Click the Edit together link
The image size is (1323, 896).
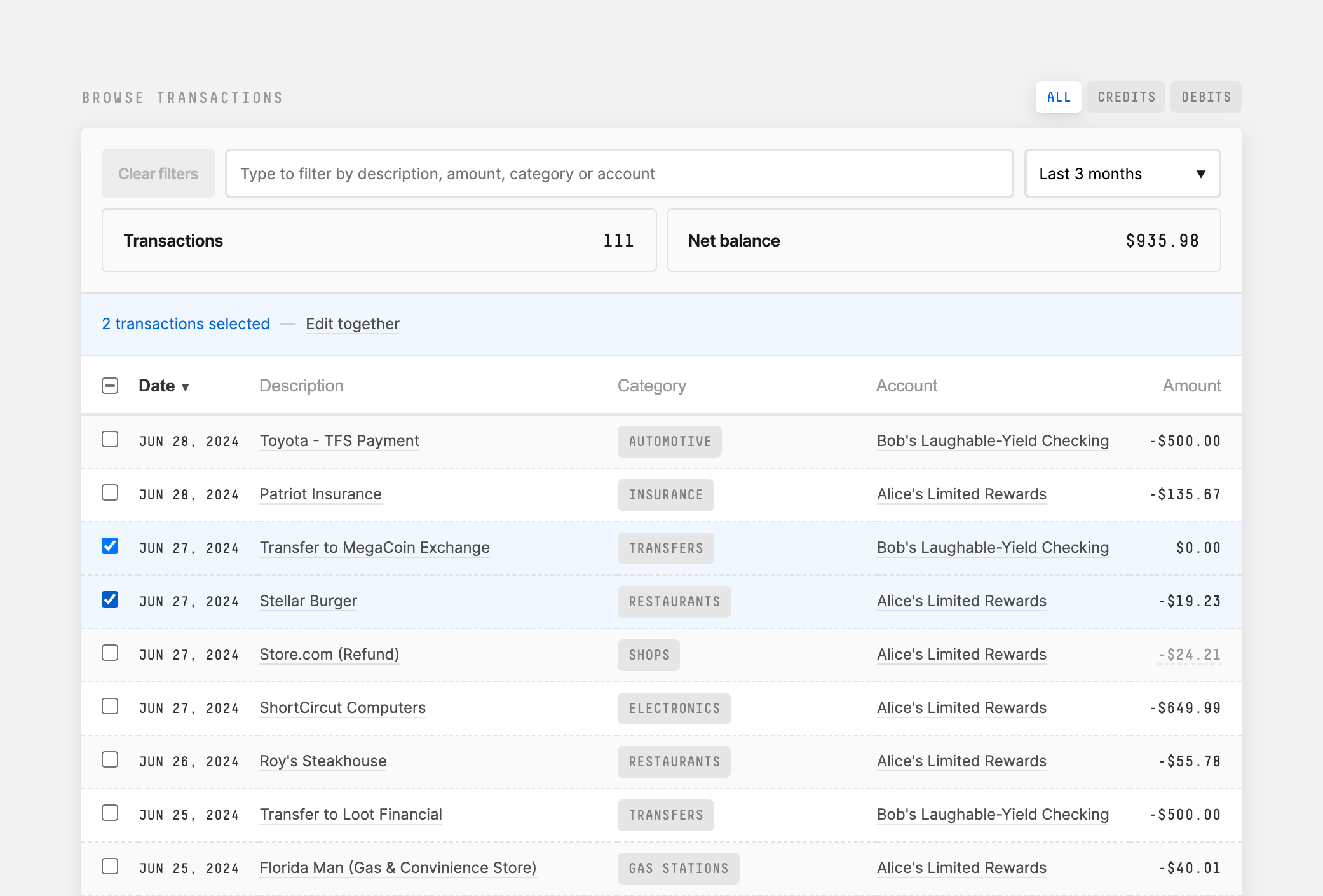click(353, 324)
